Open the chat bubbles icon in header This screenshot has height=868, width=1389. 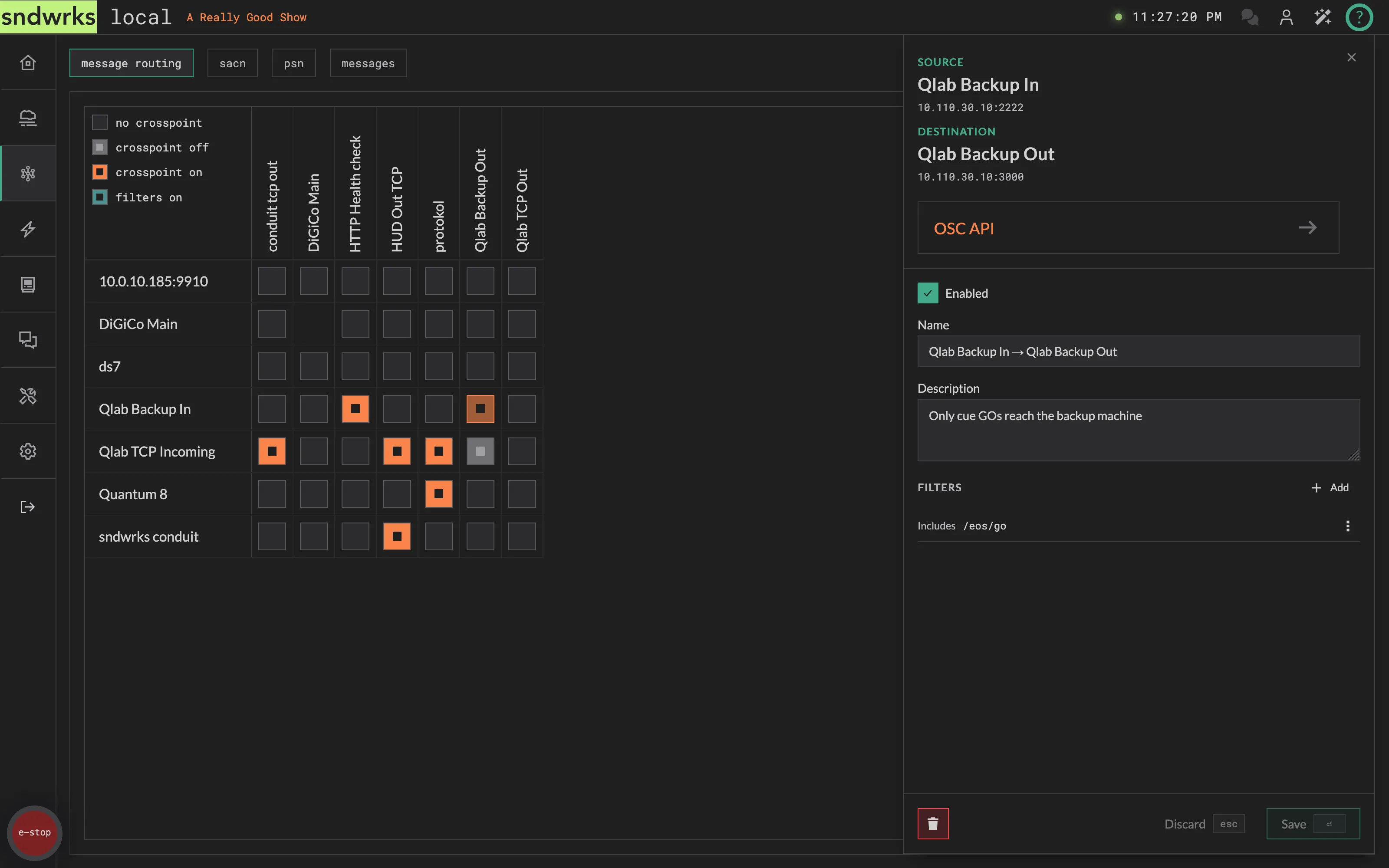pos(1250,17)
